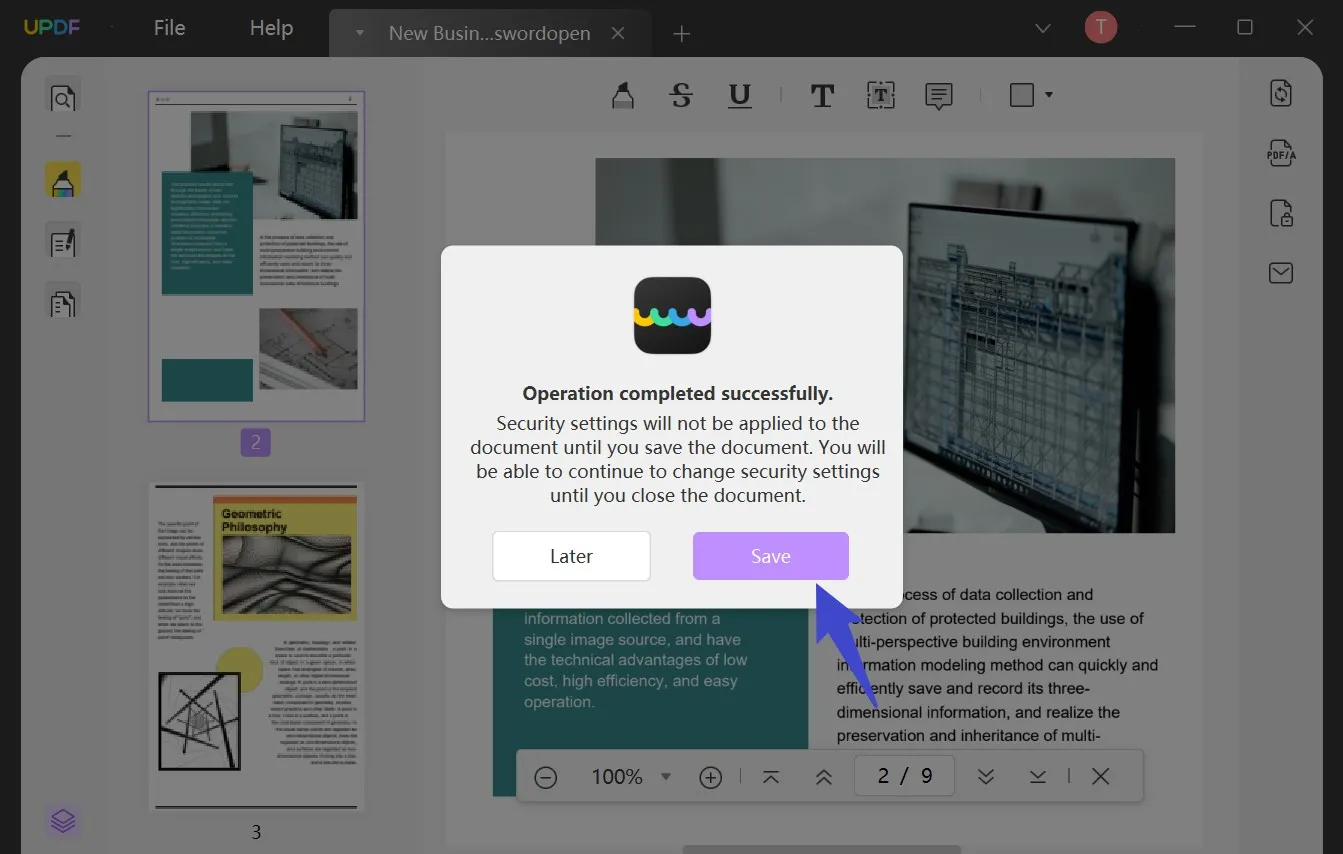Go to the previous page
1343x854 pixels.
[824, 777]
